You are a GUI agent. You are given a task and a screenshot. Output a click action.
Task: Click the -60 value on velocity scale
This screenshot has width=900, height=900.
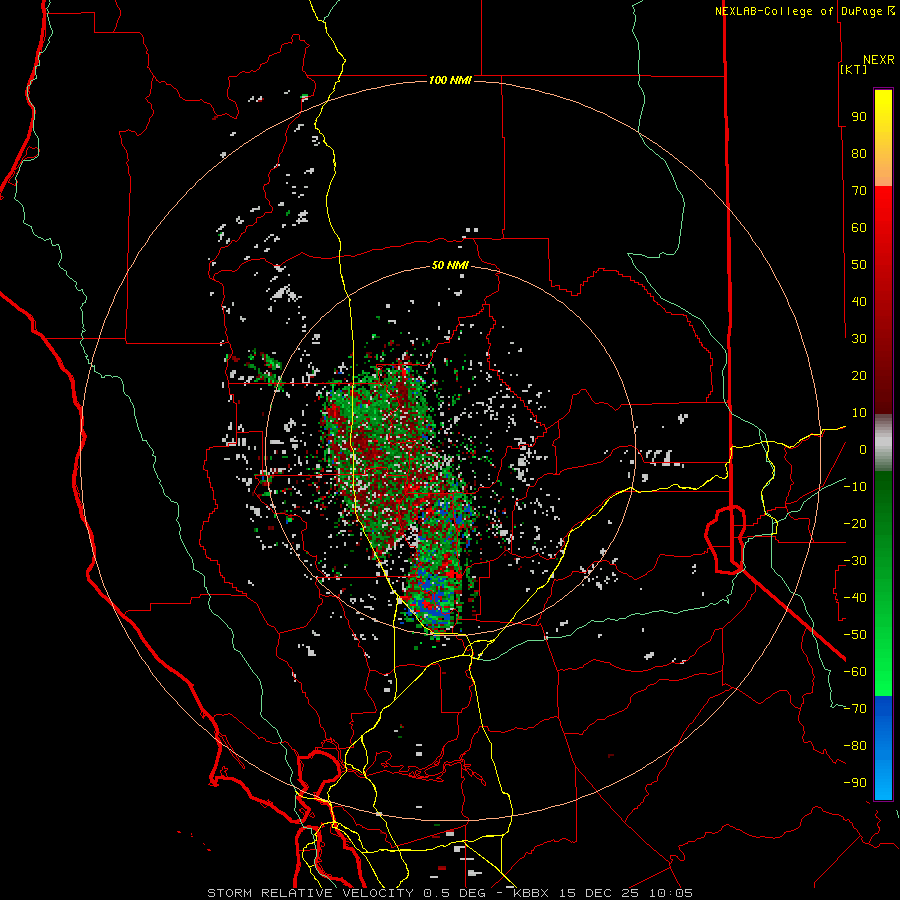tap(855, 672)
